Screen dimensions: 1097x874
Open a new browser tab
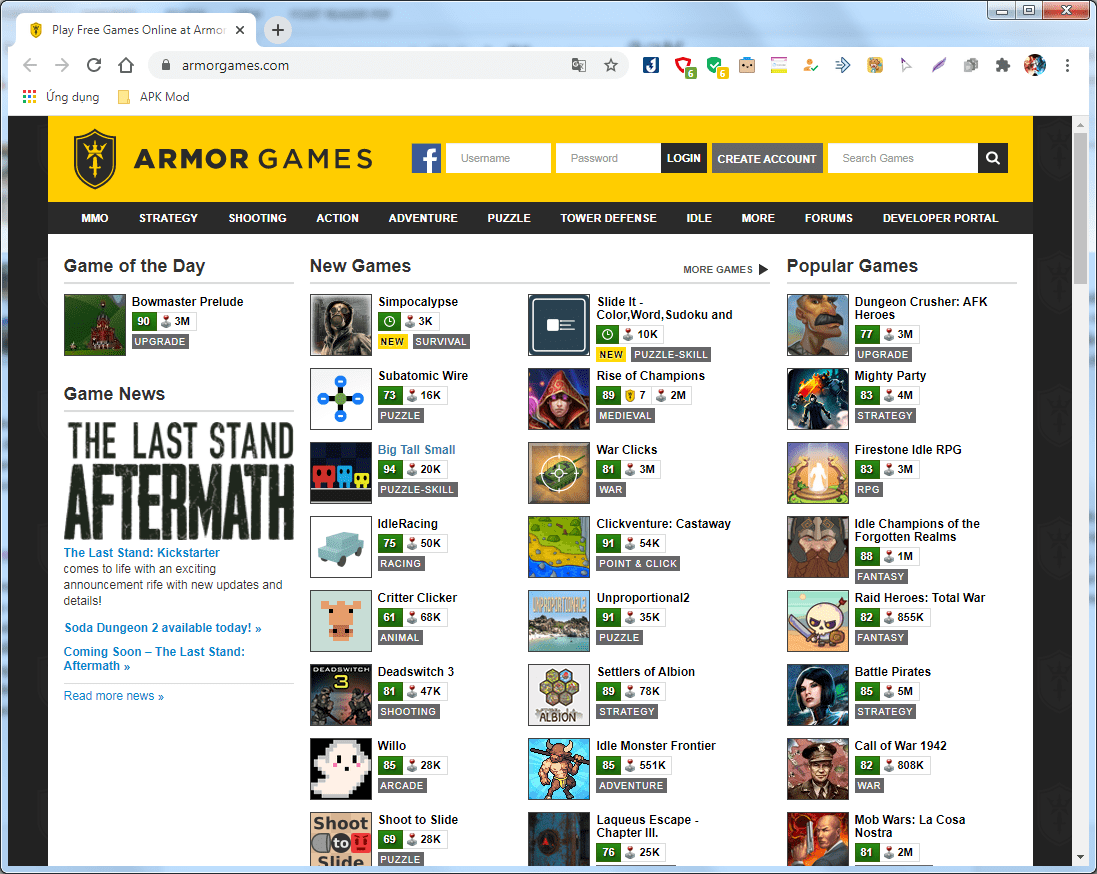coord(278,30)
